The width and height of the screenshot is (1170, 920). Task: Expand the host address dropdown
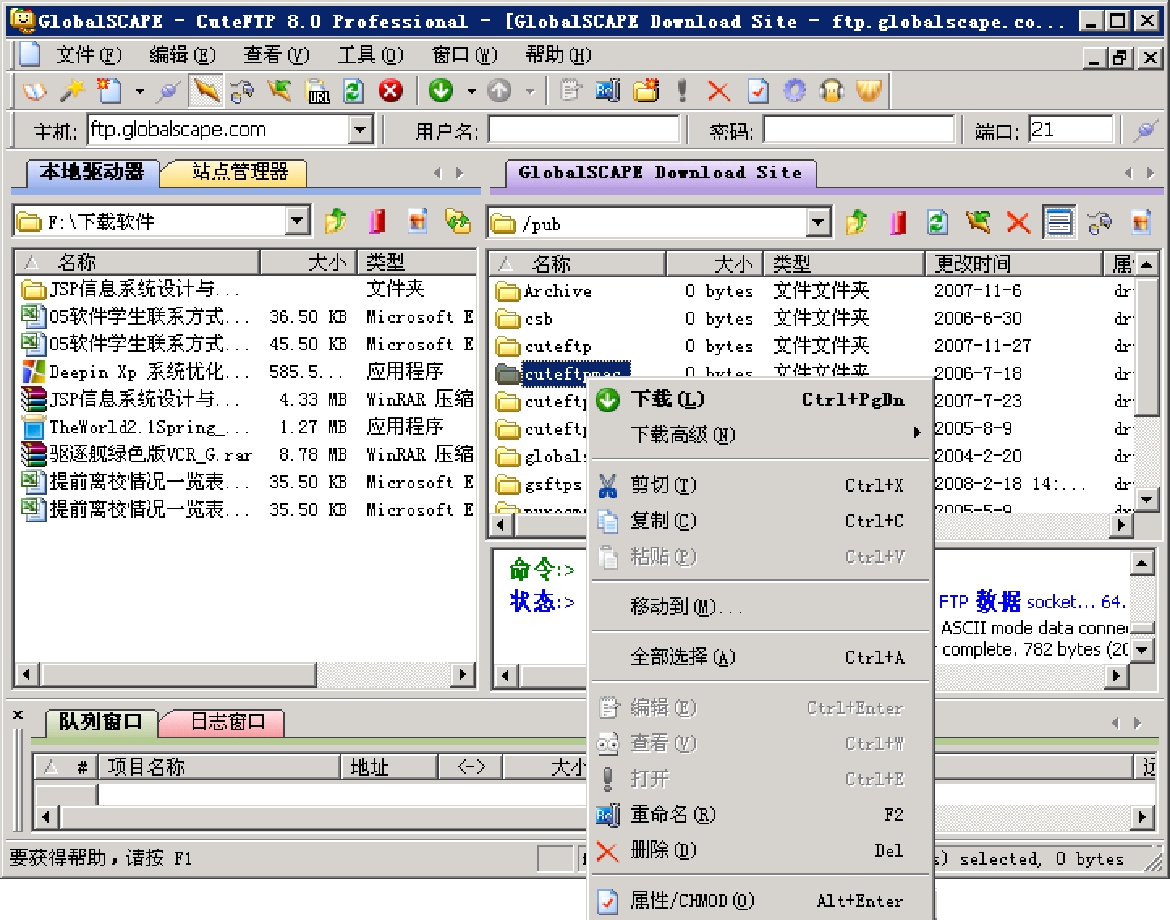(x=360, y=130)
